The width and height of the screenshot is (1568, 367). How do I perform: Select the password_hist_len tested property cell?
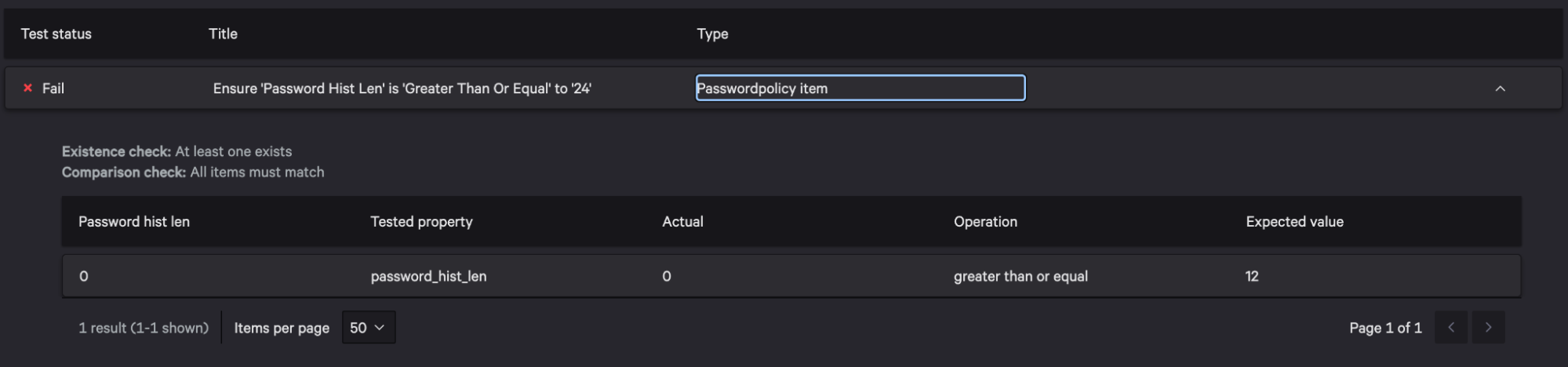428,276
